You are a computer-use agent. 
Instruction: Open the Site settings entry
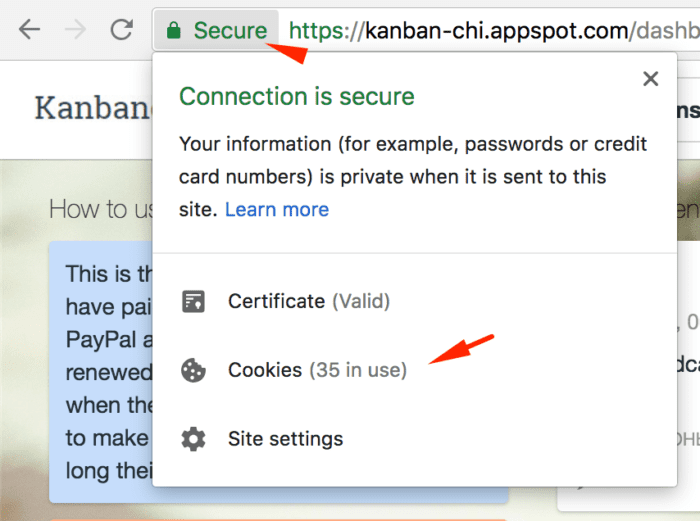click(x=286, y=439)
